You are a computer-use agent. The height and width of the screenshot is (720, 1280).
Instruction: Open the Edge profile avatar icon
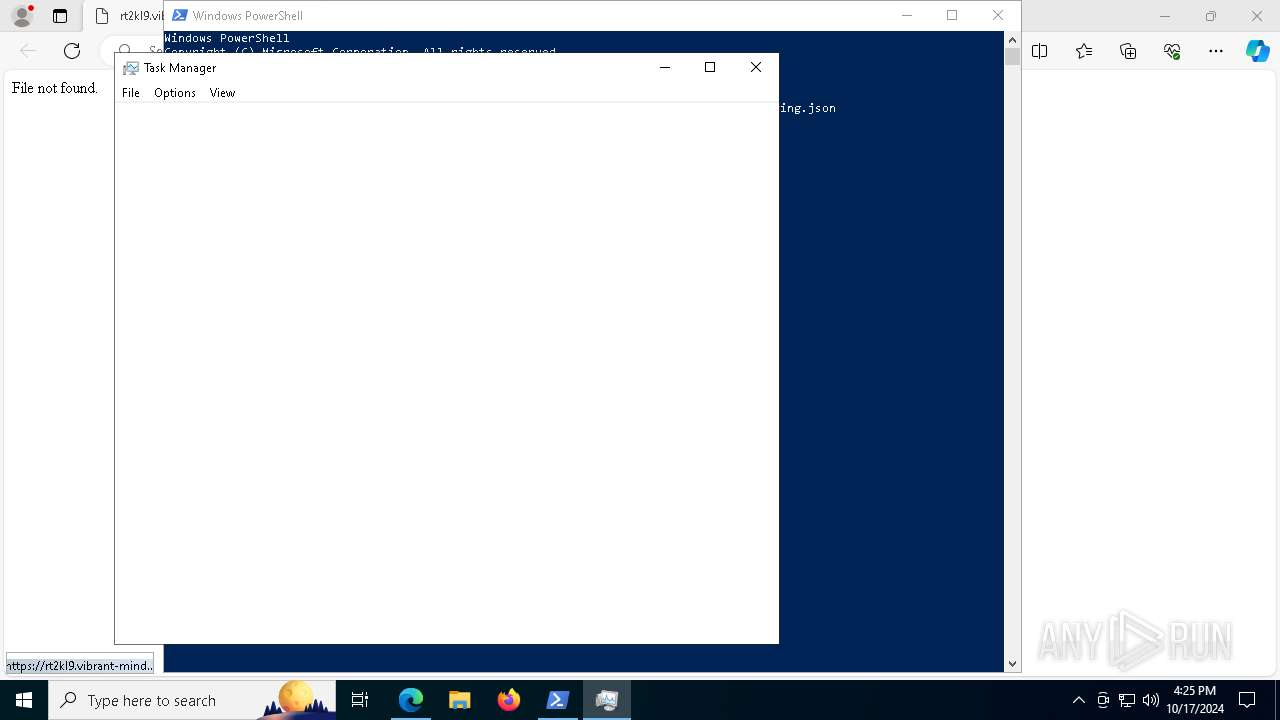22,16
